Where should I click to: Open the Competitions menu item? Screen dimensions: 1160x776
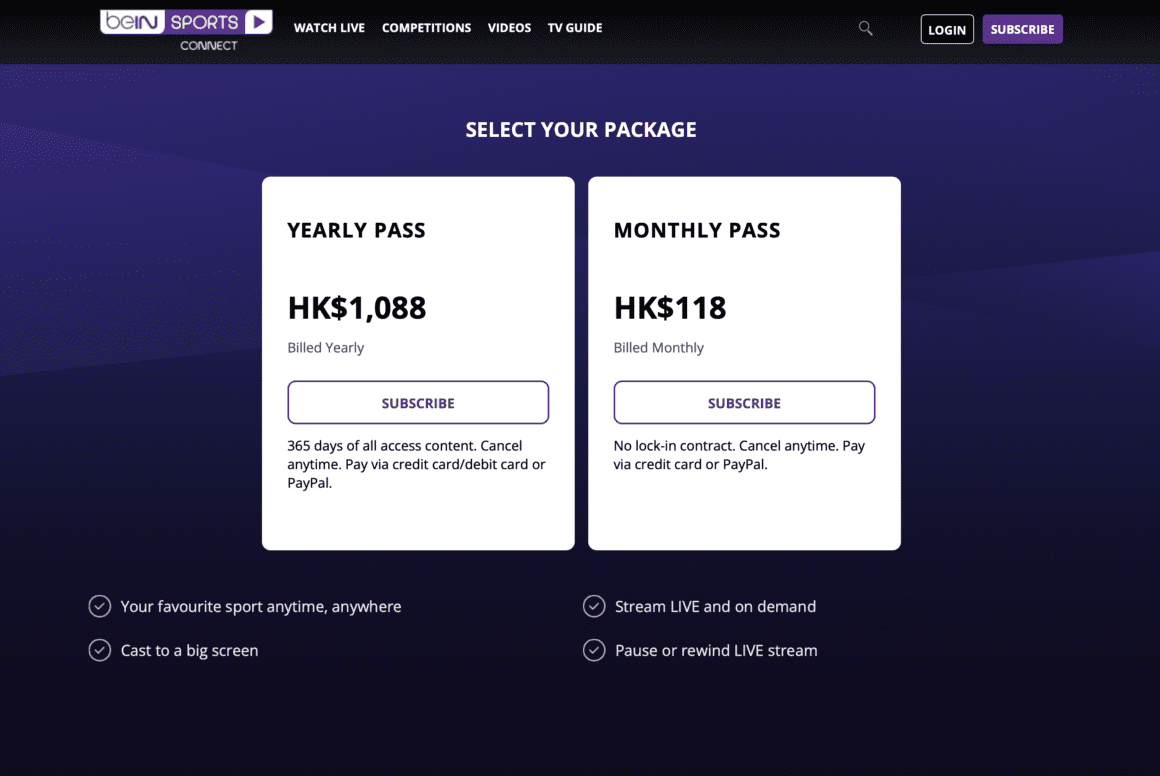pyautogui.click(x=426, y=28)
